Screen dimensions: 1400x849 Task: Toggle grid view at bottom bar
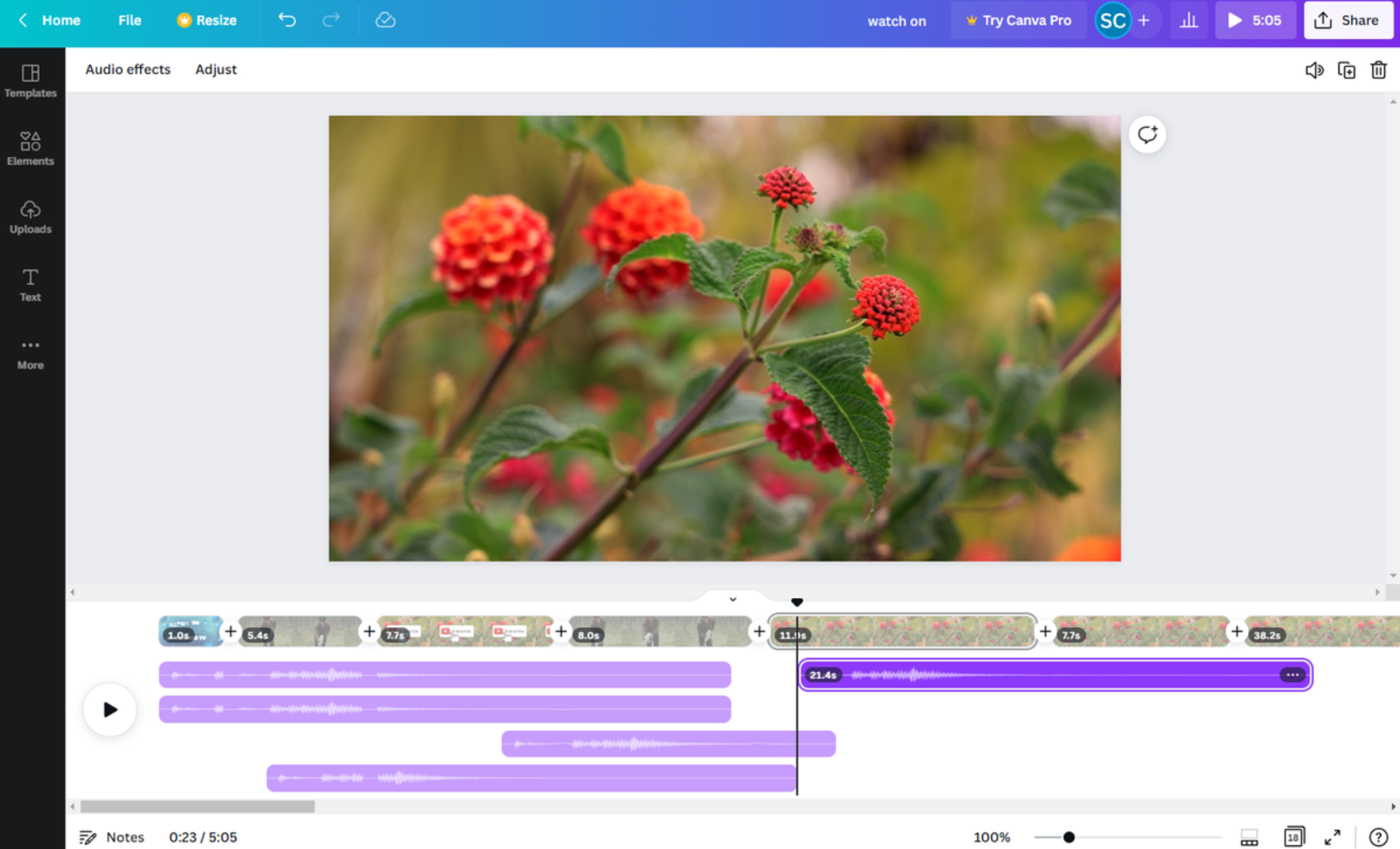click(x=1294, y=837)
